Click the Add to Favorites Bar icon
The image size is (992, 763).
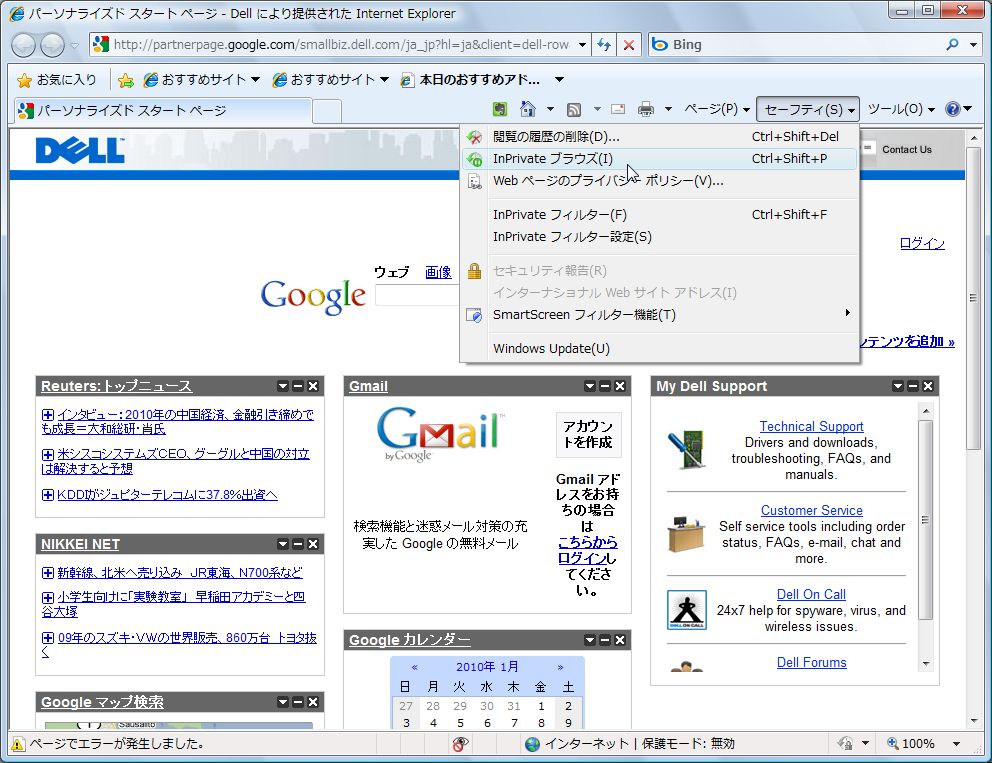click(126, 80)
